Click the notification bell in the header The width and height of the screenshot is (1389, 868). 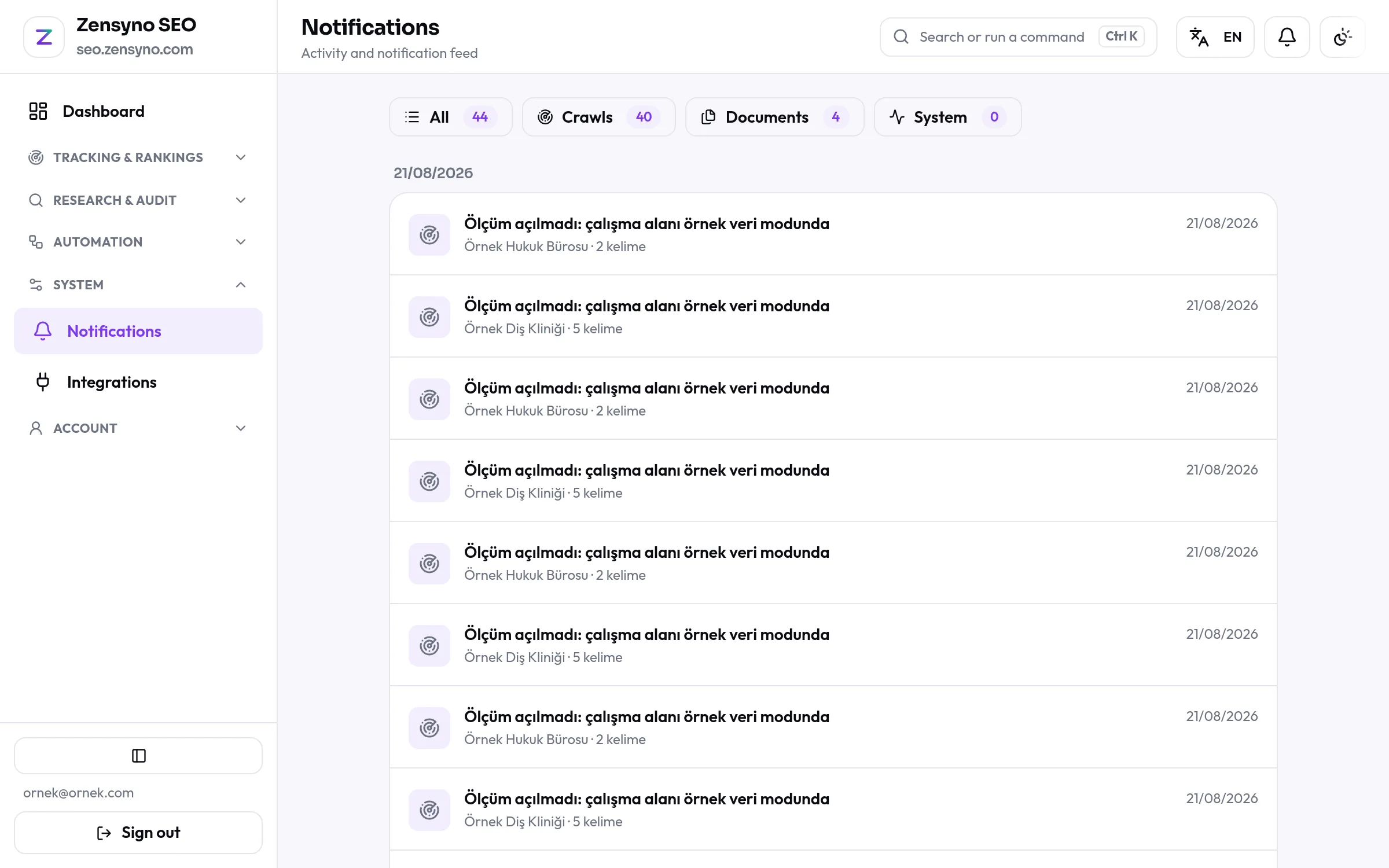pyautogui.click(x=1287, y=37)
